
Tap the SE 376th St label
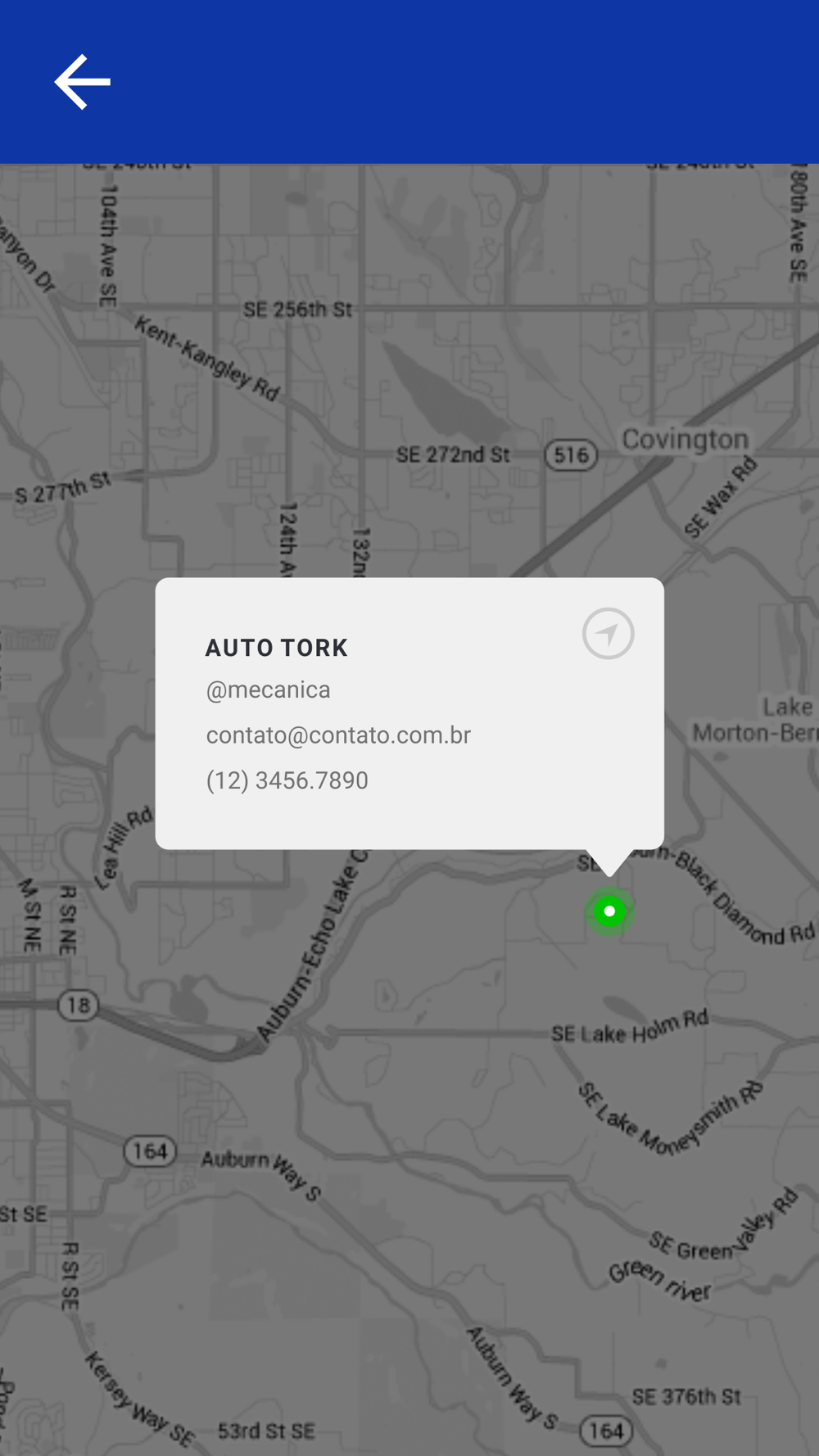(686, 1396)
